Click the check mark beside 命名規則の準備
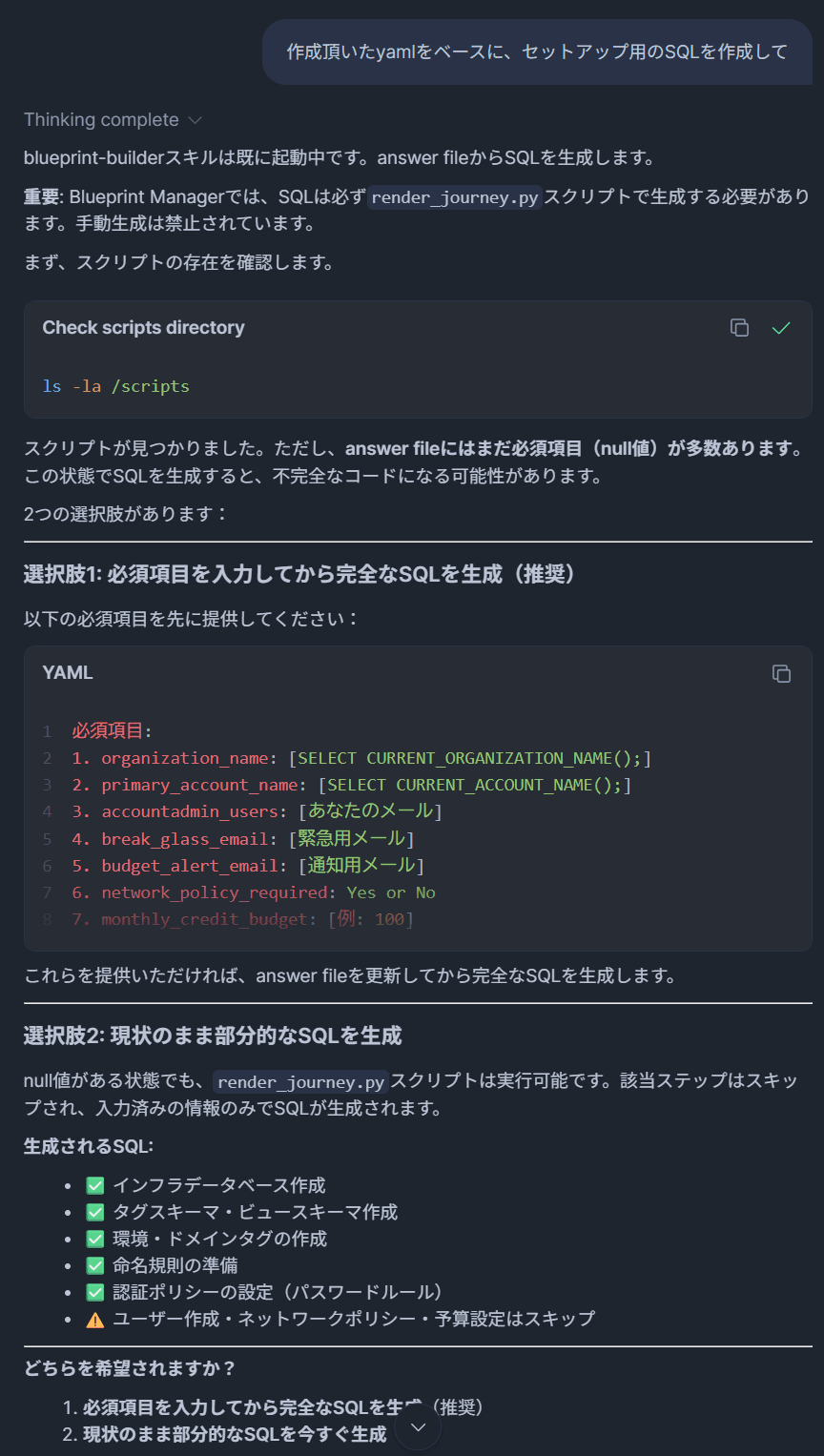This screenshot has width=824, height=1456. pos(95,1265)
